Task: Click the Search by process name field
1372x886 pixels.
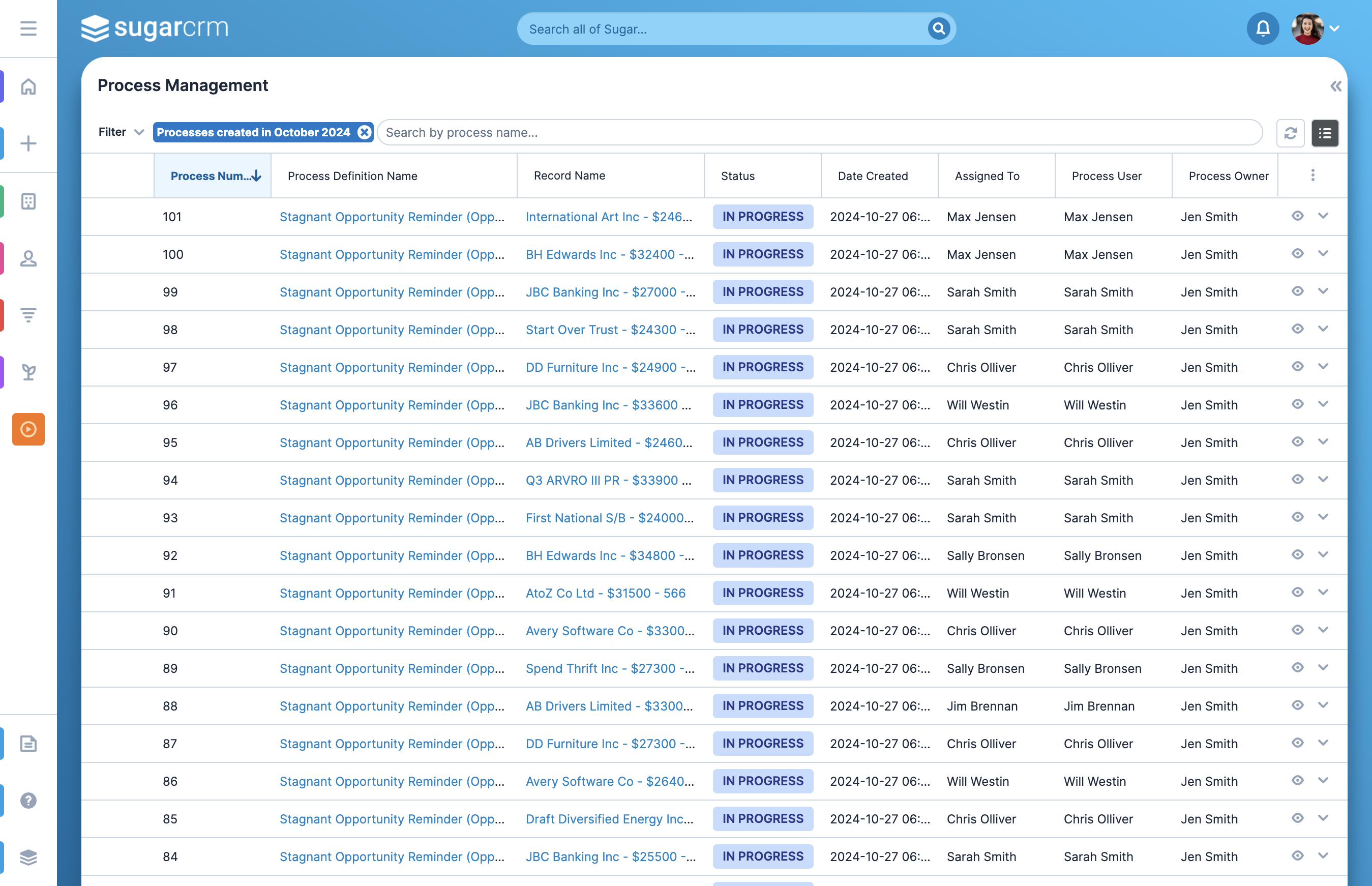Action: click(x=820, y=132)
